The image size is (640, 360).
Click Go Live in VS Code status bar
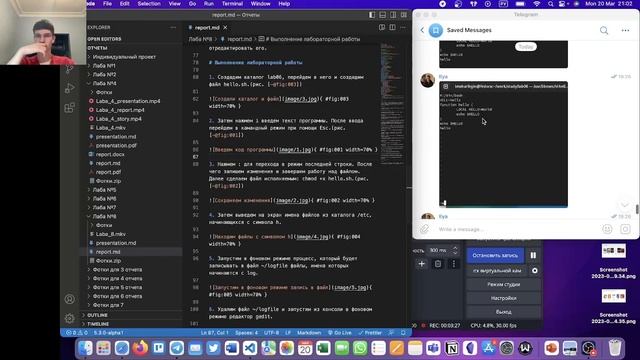tap(340, 333)
